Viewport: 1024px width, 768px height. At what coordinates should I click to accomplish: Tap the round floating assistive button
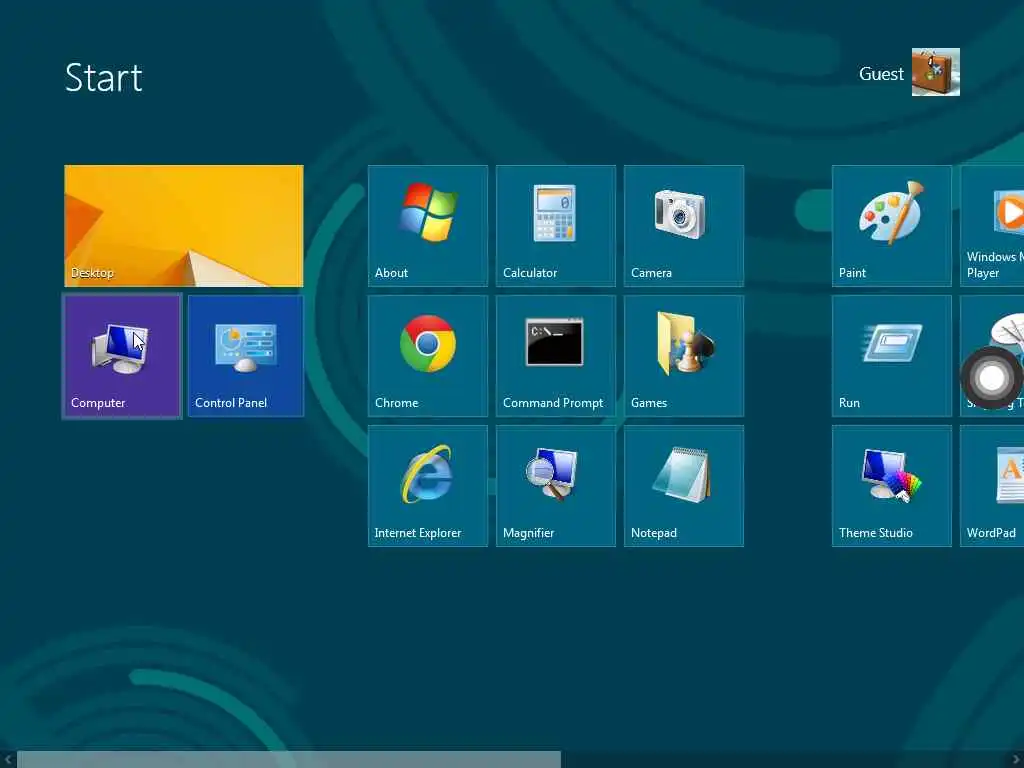(x=991, y=377)
